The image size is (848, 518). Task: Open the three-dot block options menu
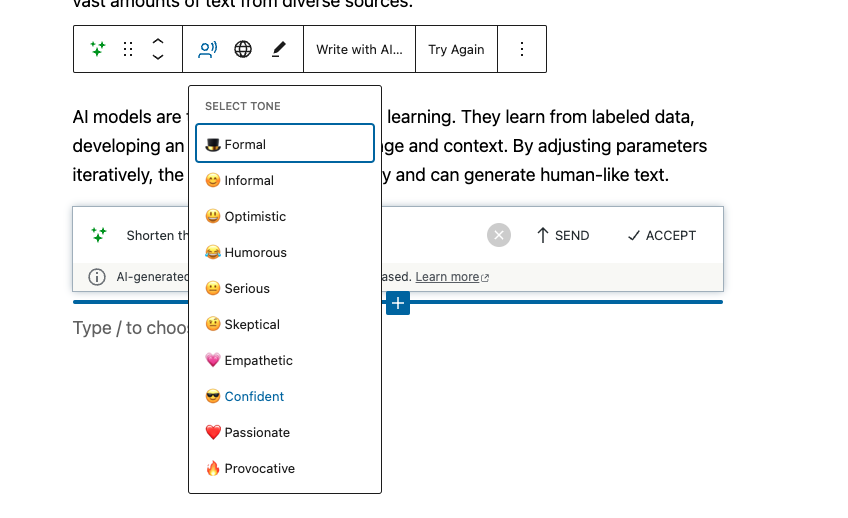click(522, 49)
